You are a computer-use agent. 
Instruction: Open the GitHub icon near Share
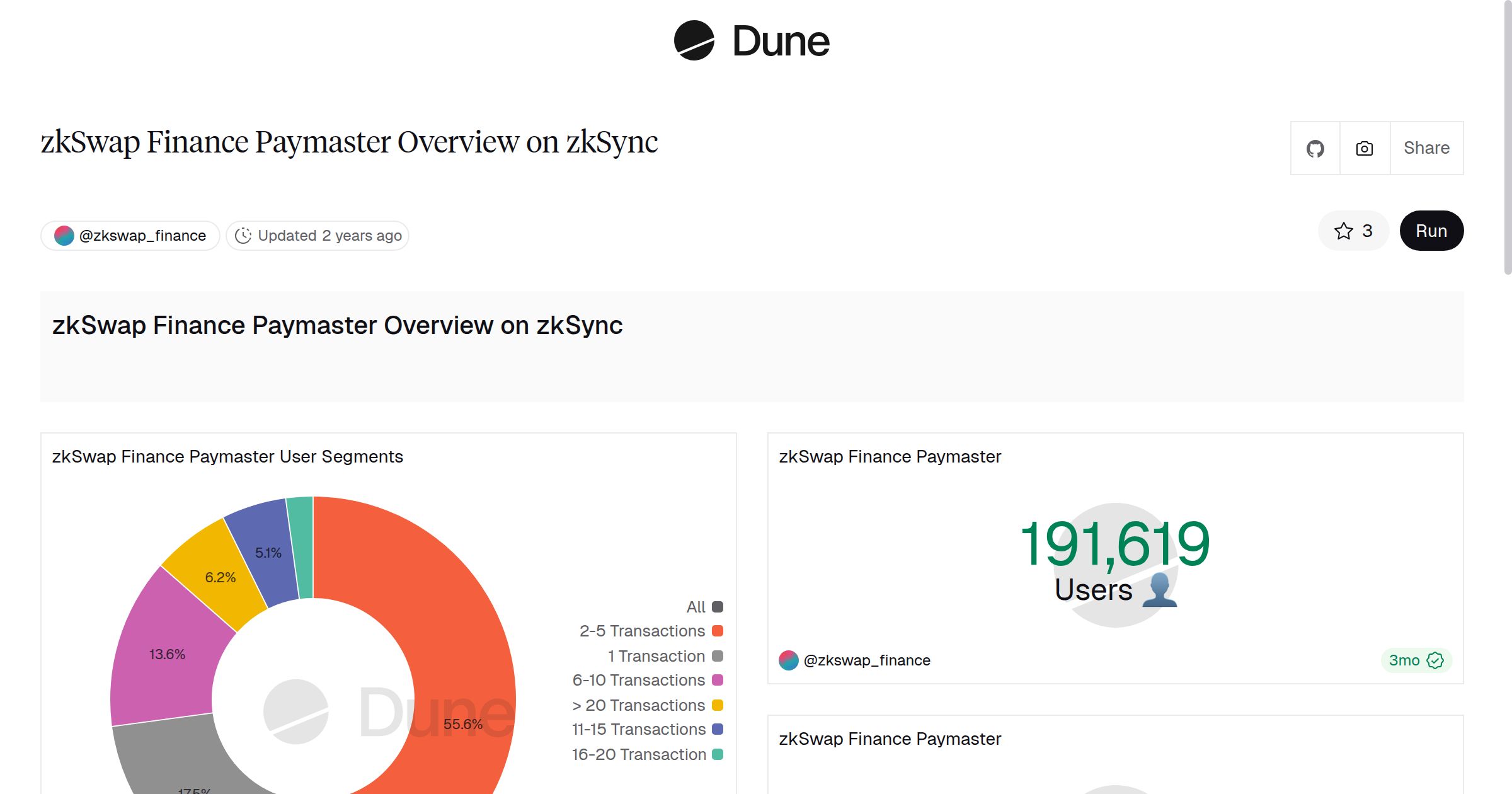click(x=1315, y=147)
